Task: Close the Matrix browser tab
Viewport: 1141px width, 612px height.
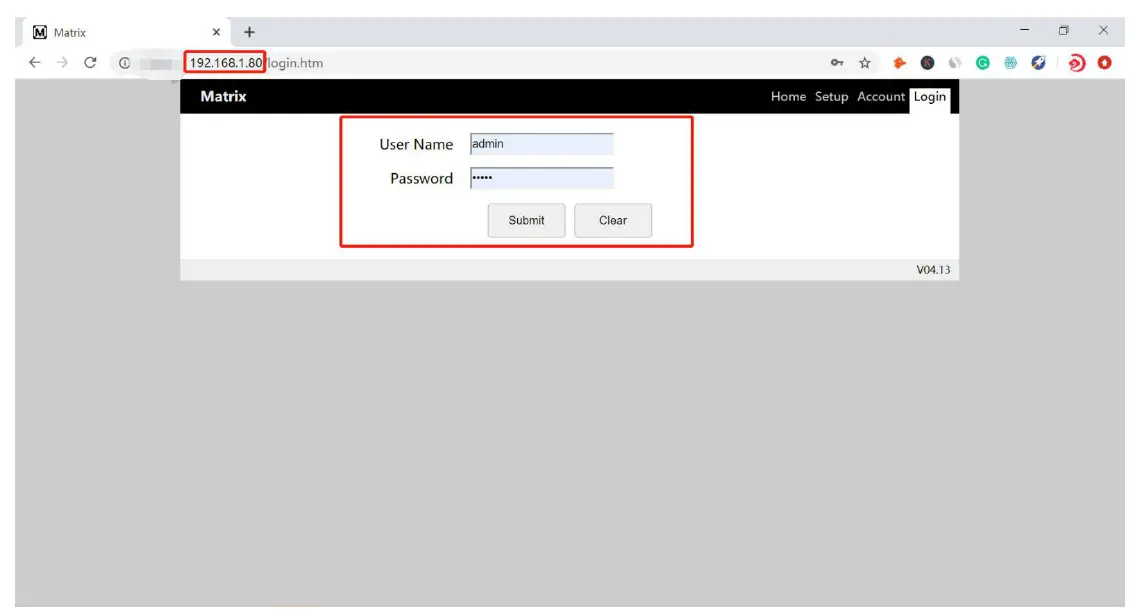Action: 216,32
